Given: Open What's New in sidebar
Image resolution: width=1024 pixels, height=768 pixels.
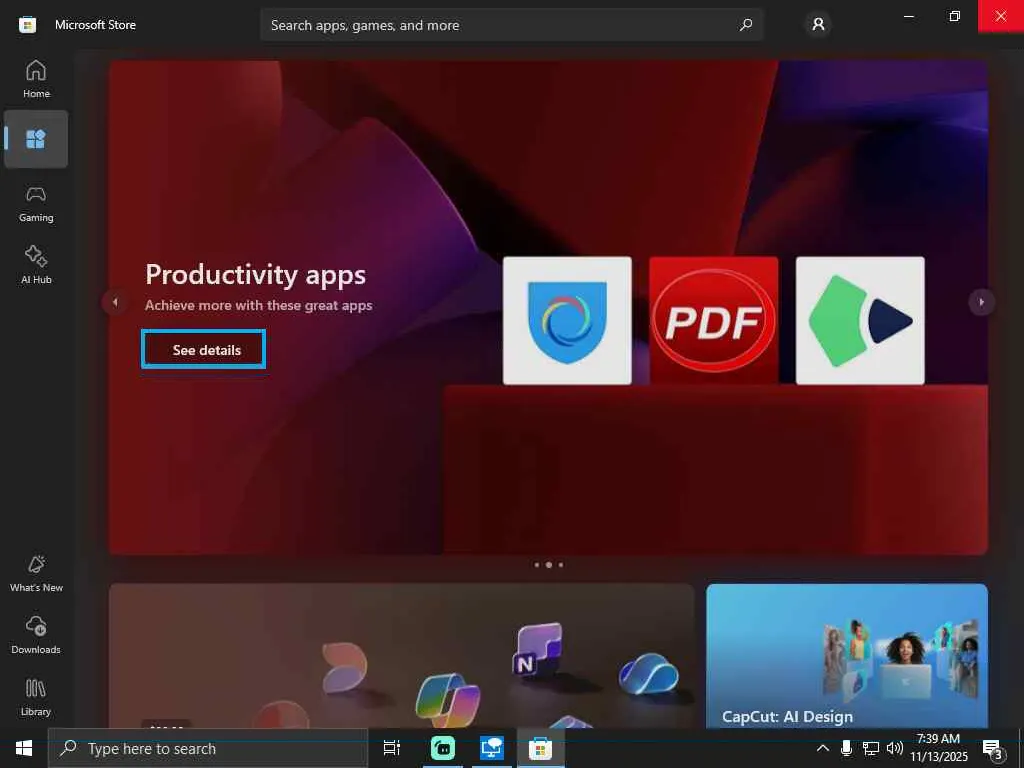Looking at the screenshot, I should tap(36, 574).
